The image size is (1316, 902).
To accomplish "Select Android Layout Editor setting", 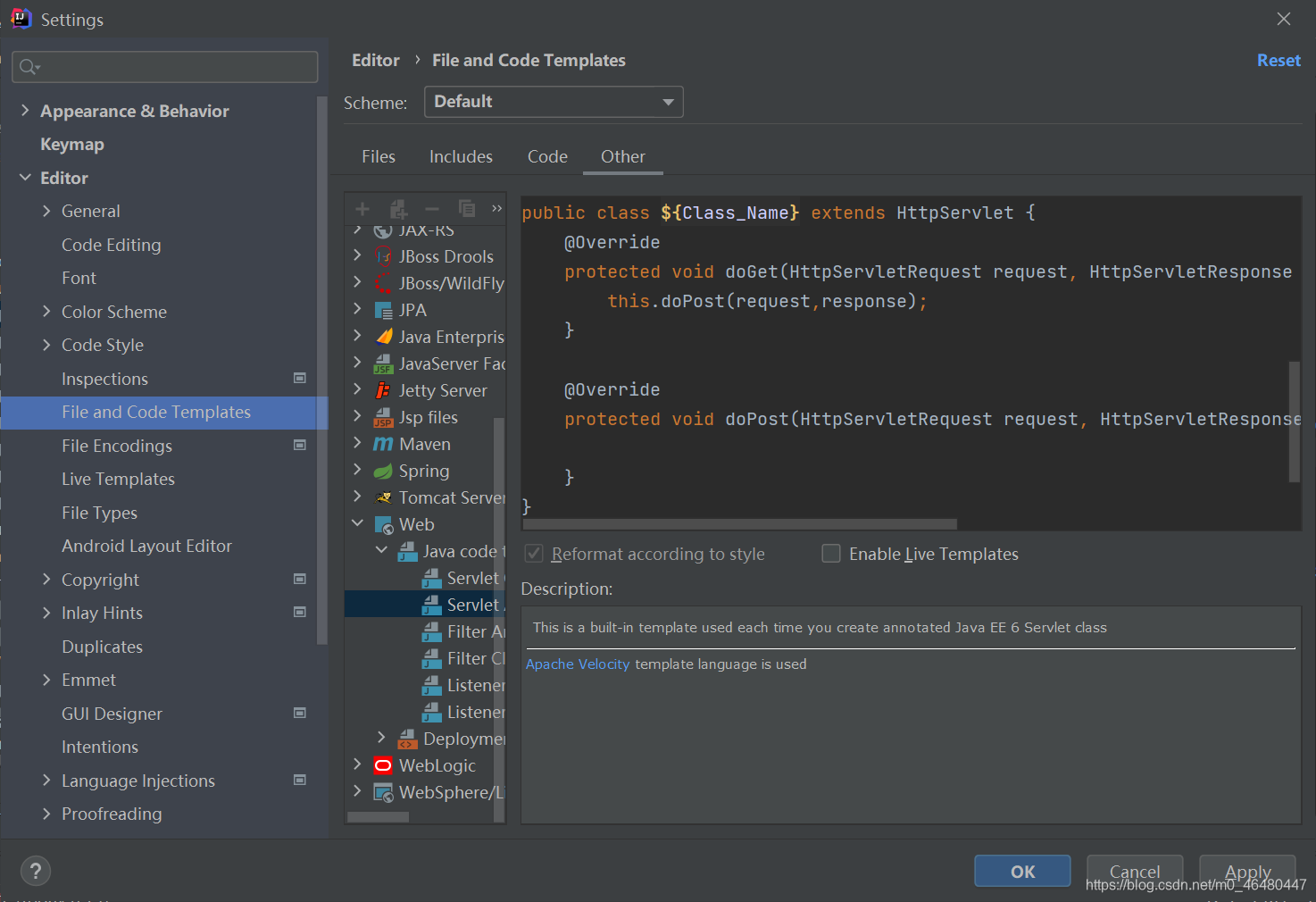I will pos(146,546).
